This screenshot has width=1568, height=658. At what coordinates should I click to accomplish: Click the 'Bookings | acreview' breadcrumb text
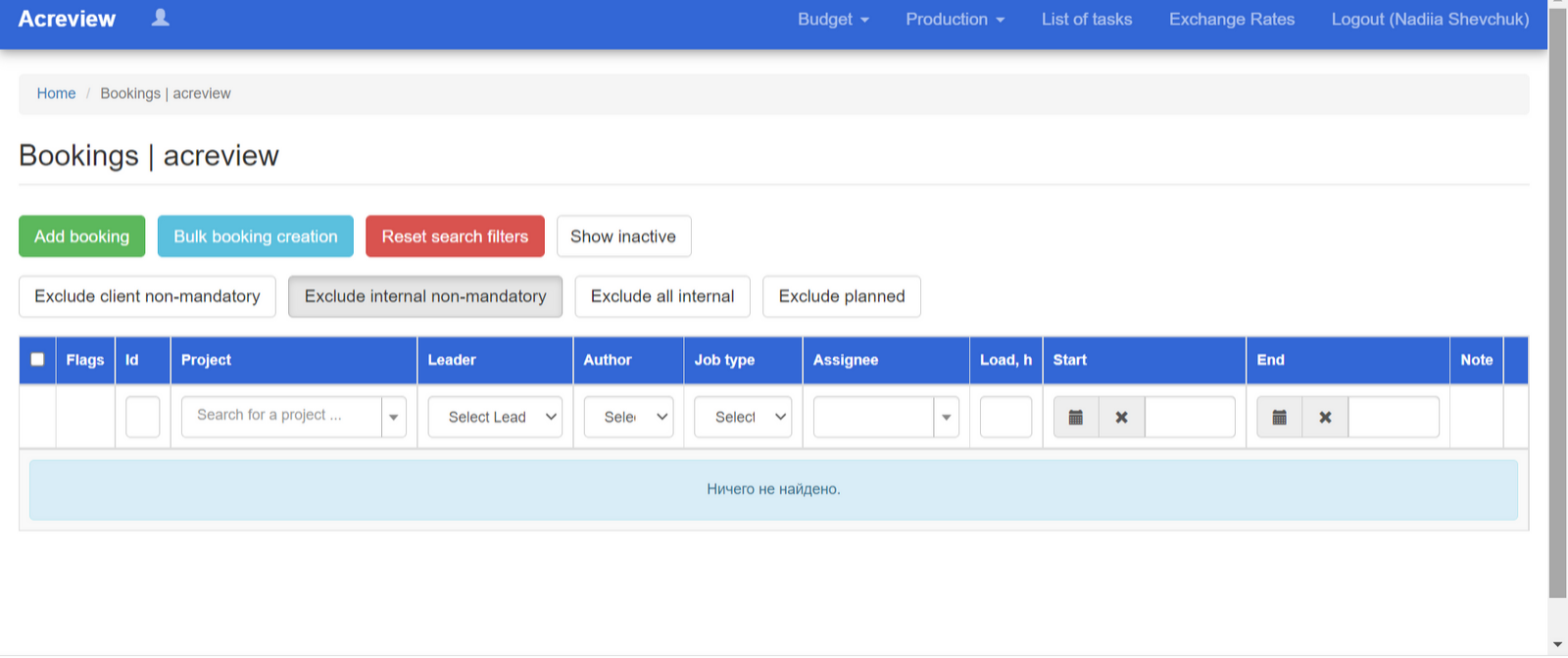[166, 93]
